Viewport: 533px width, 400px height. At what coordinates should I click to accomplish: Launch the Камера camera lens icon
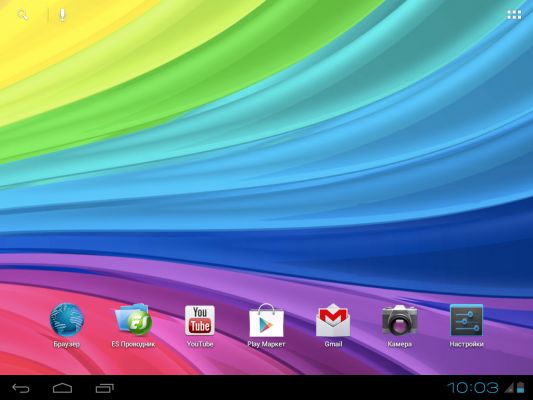pos(399,320)
